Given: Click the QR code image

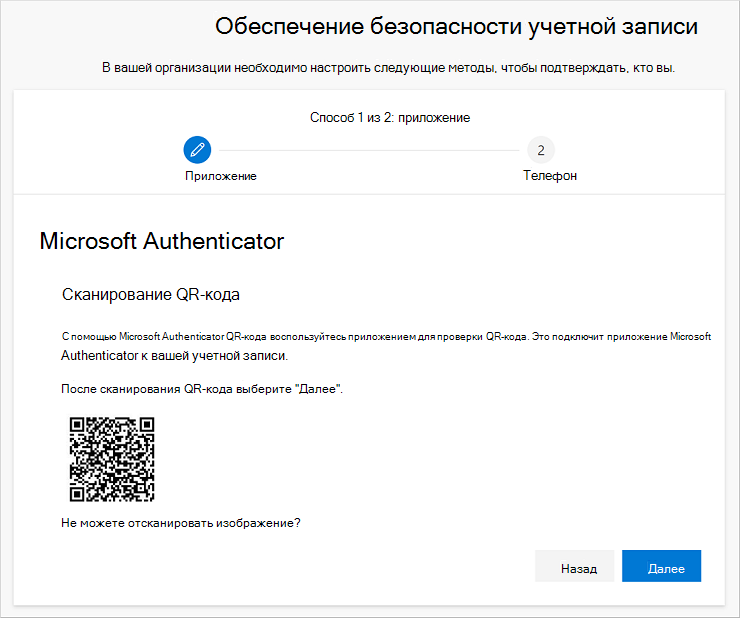Looking at the screenshot, I should [112, 459].
